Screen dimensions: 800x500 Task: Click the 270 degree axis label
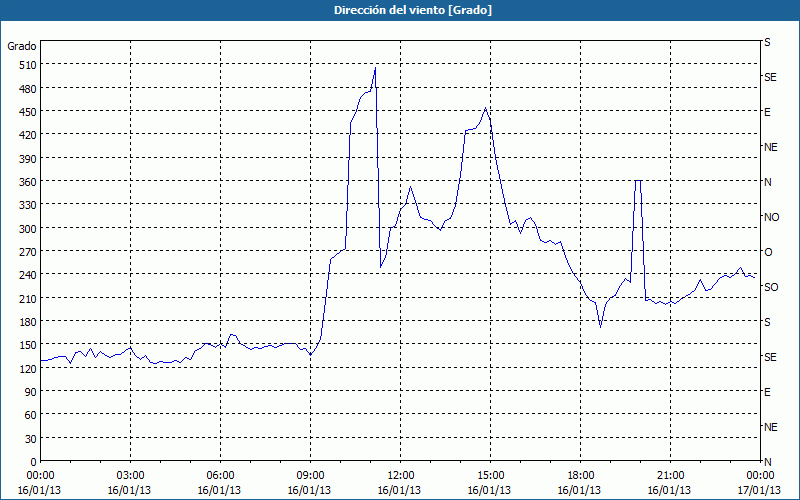coord(28,252)
